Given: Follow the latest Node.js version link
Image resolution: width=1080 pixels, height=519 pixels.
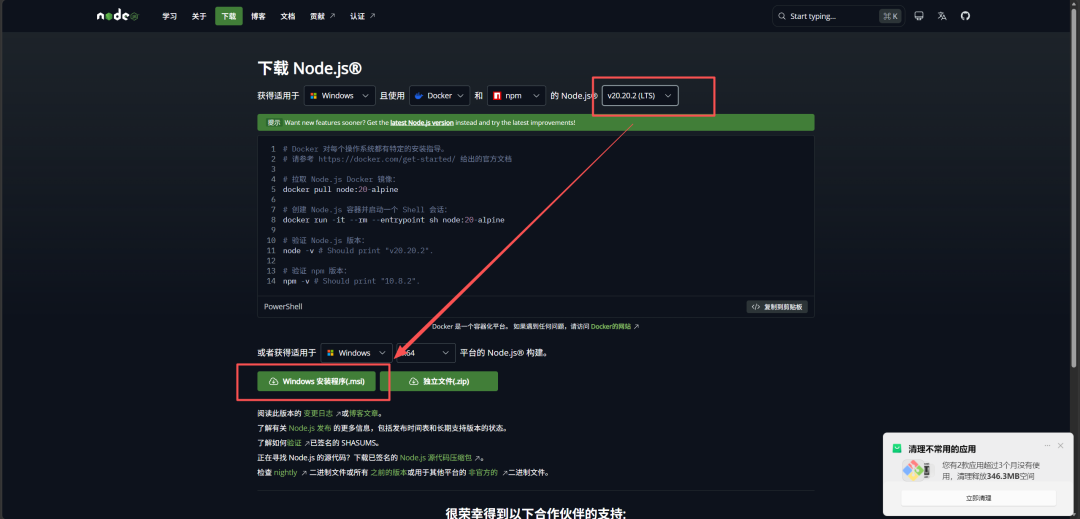Looking at the screenshot, I should click(x=422, y=123).
